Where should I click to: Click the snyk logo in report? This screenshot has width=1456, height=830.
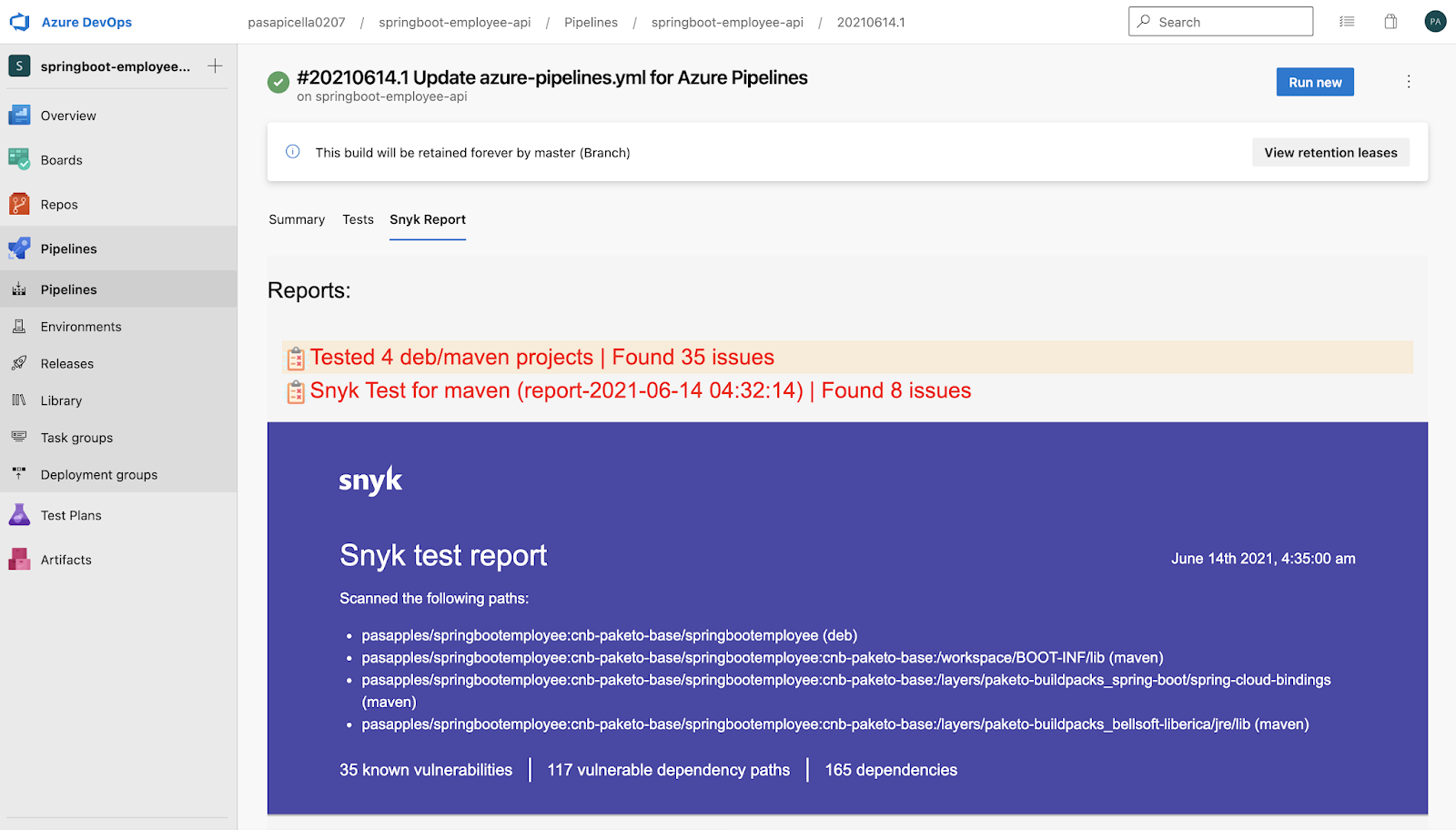click(370, 480)
